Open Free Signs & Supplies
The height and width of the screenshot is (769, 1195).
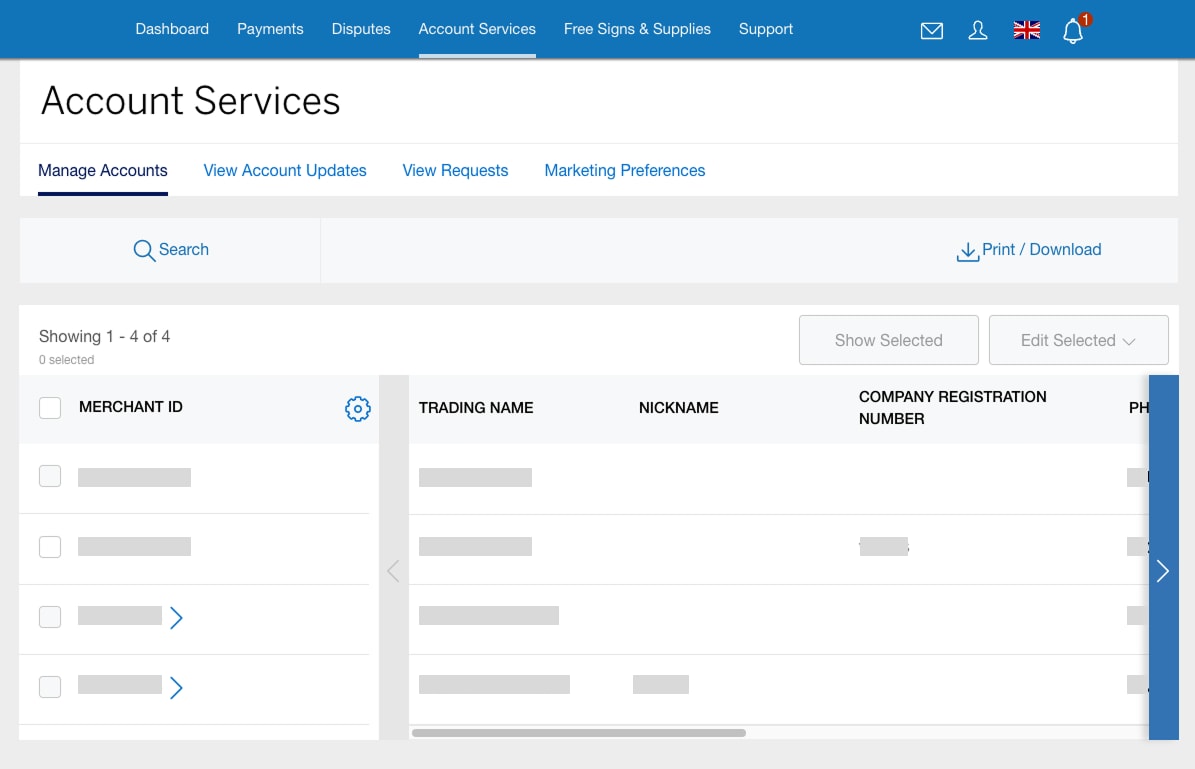point(637,29)
